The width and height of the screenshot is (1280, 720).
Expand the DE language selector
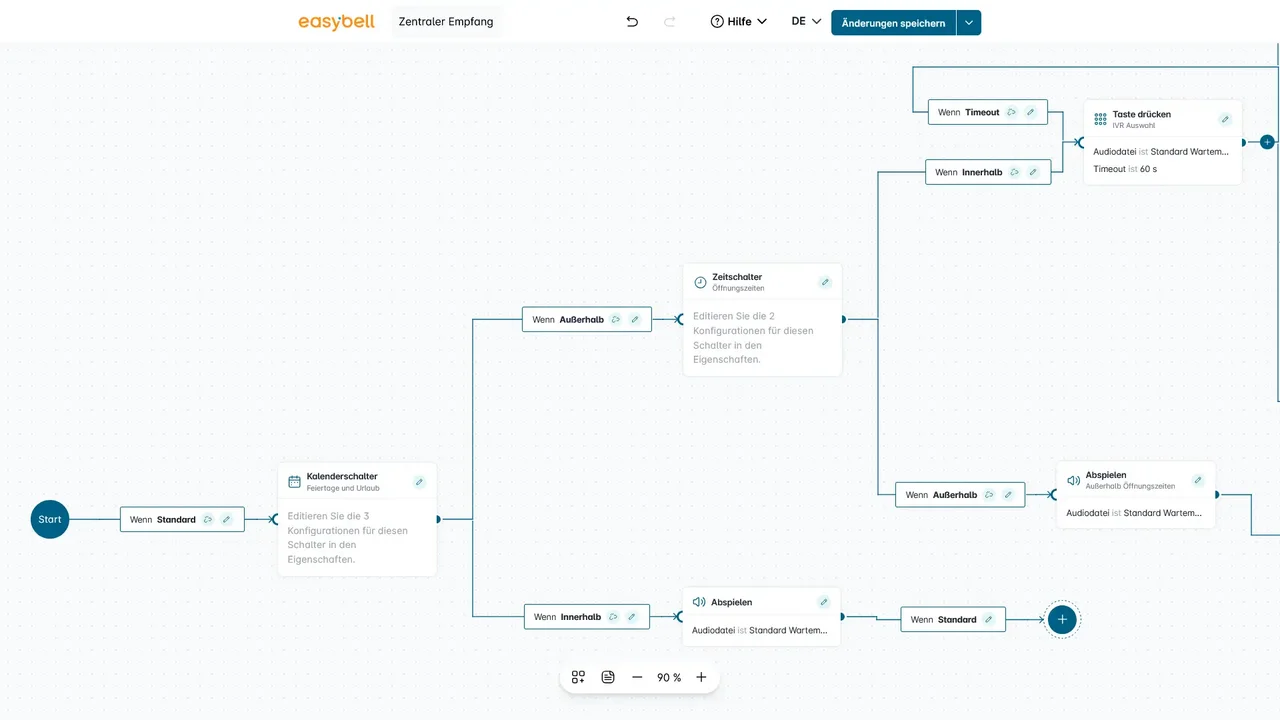point(806,21)
